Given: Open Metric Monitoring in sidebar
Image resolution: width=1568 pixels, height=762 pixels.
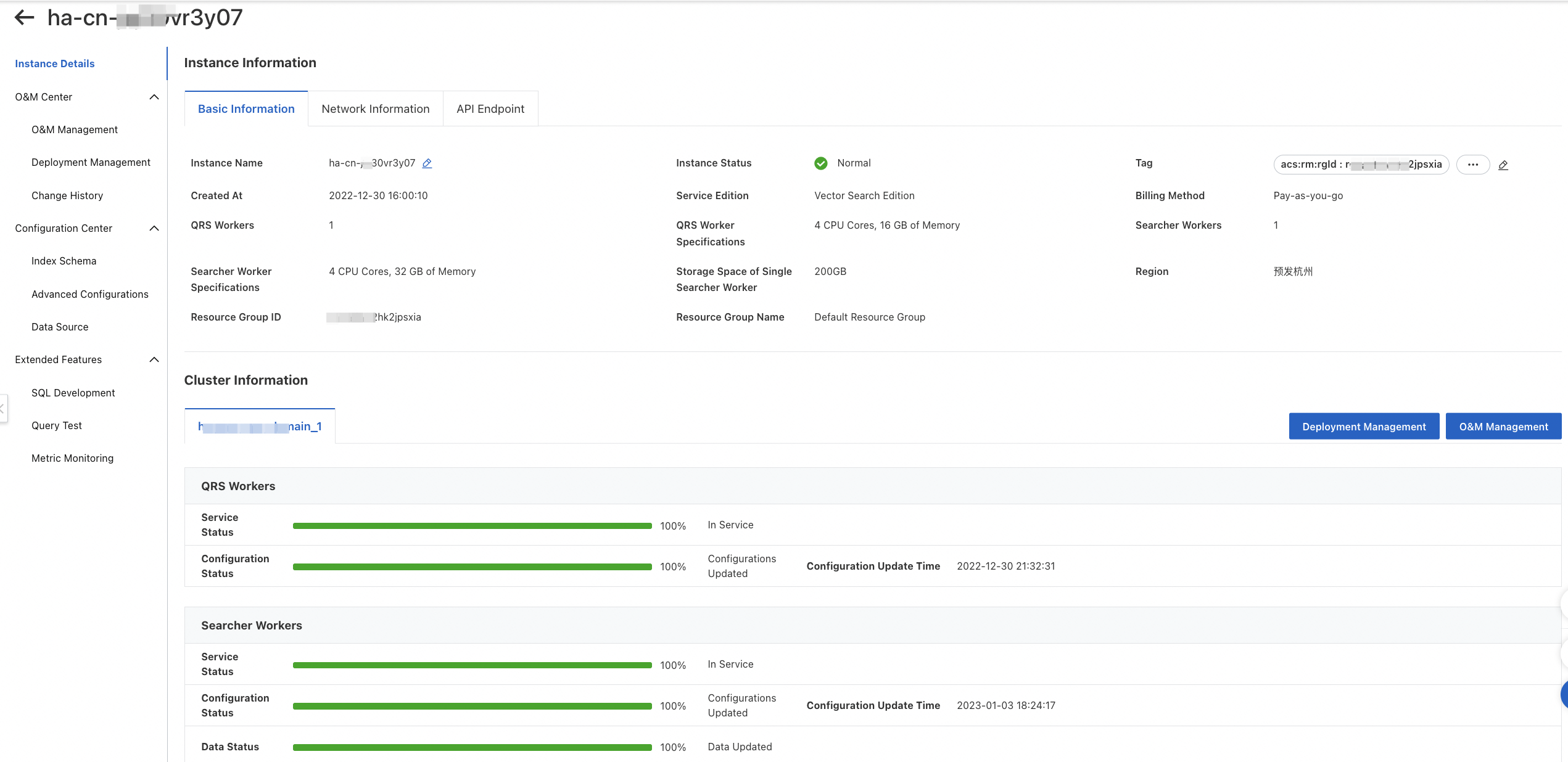Looking at the screenshot, I should (x=72, y=459).
